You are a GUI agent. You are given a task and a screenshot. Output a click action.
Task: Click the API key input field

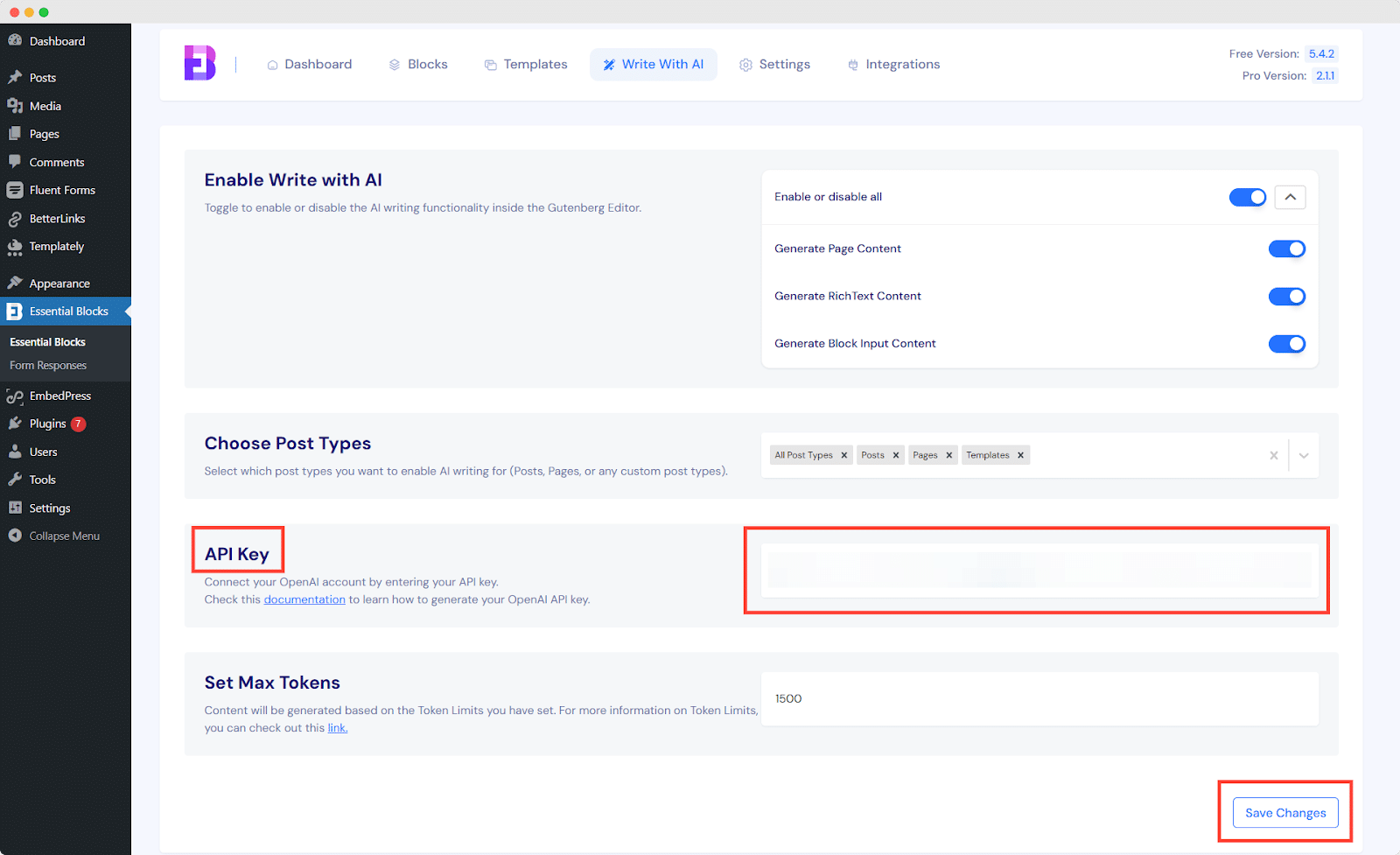tap(1039, 571)
